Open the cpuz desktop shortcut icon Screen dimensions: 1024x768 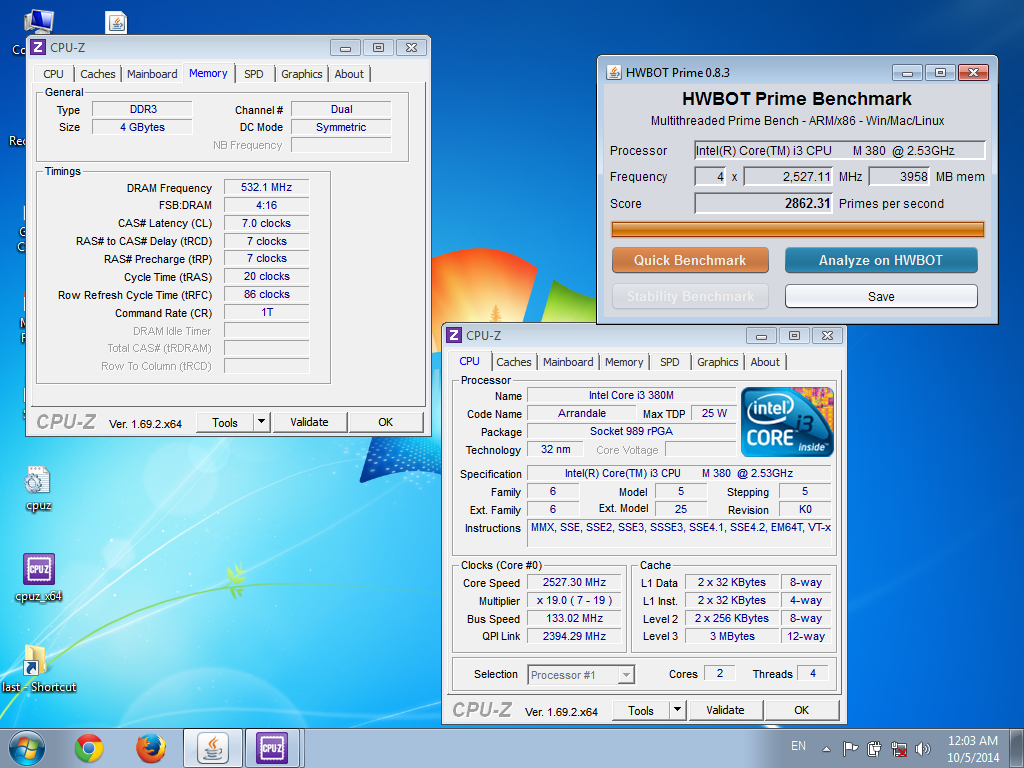pyautogui.click(x=38, y=488)
